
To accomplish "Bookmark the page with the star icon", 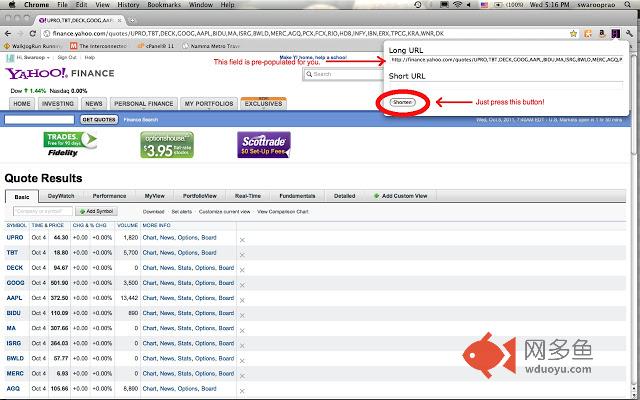I will click(x=573, y=33).
